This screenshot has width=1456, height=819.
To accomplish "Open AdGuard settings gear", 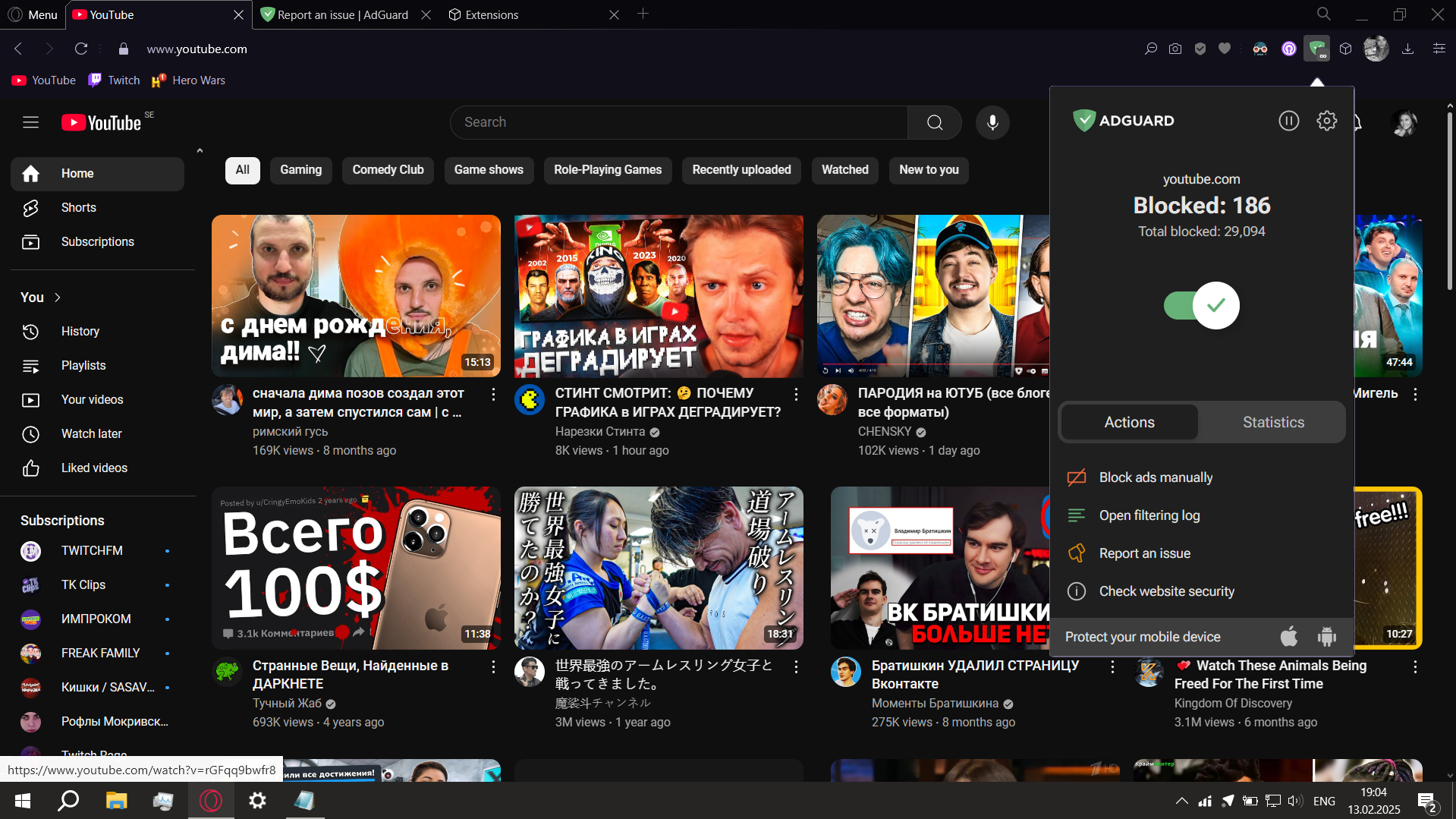I will pos(1326,121).
